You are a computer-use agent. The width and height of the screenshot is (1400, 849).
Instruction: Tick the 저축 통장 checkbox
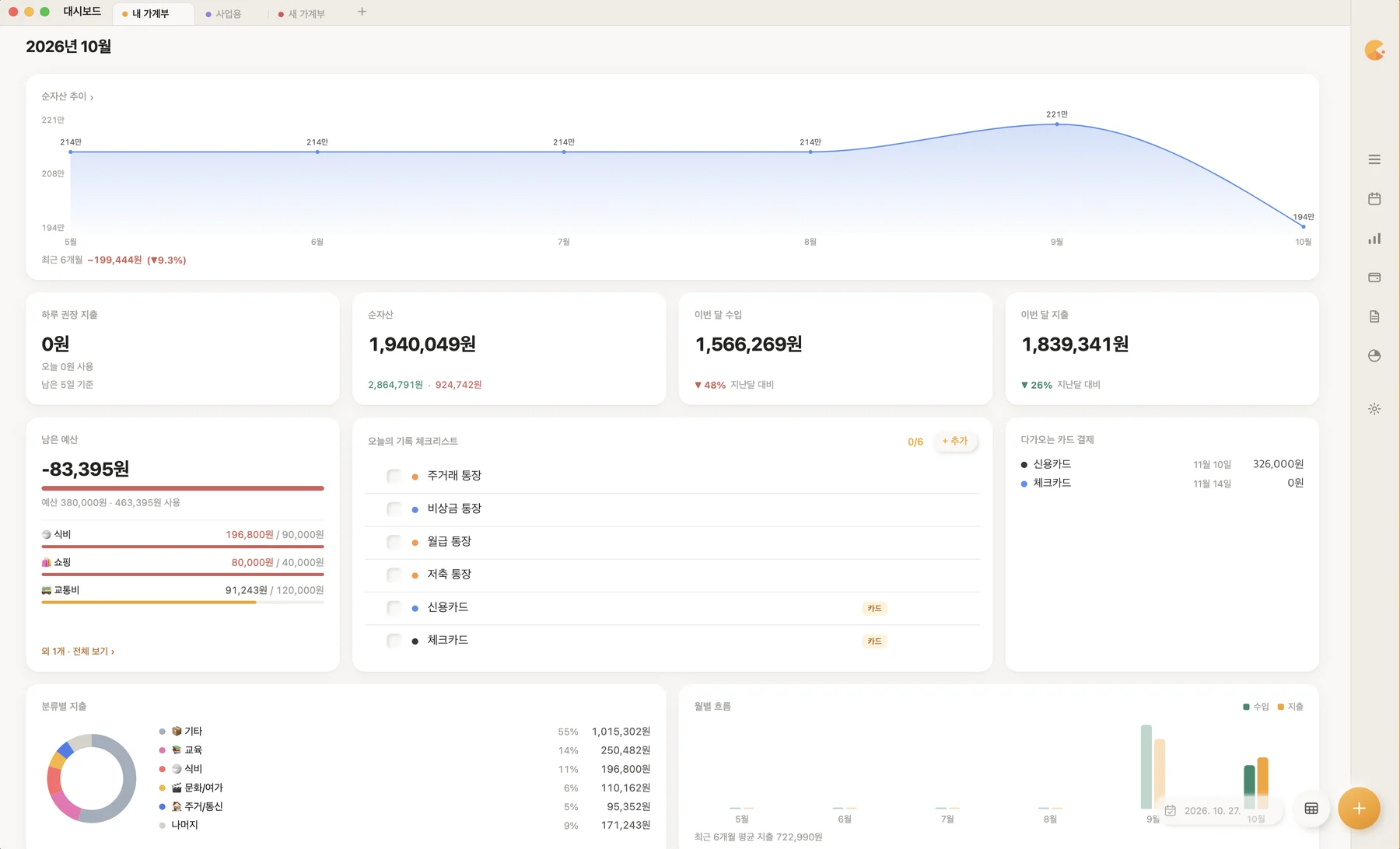(x=394, y=575)
